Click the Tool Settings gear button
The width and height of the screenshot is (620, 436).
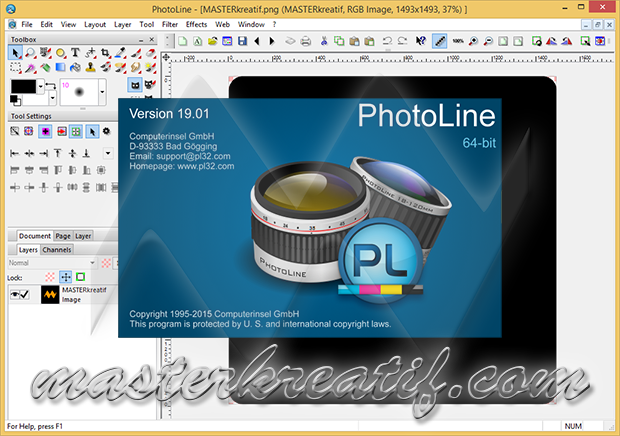[106, 131]
